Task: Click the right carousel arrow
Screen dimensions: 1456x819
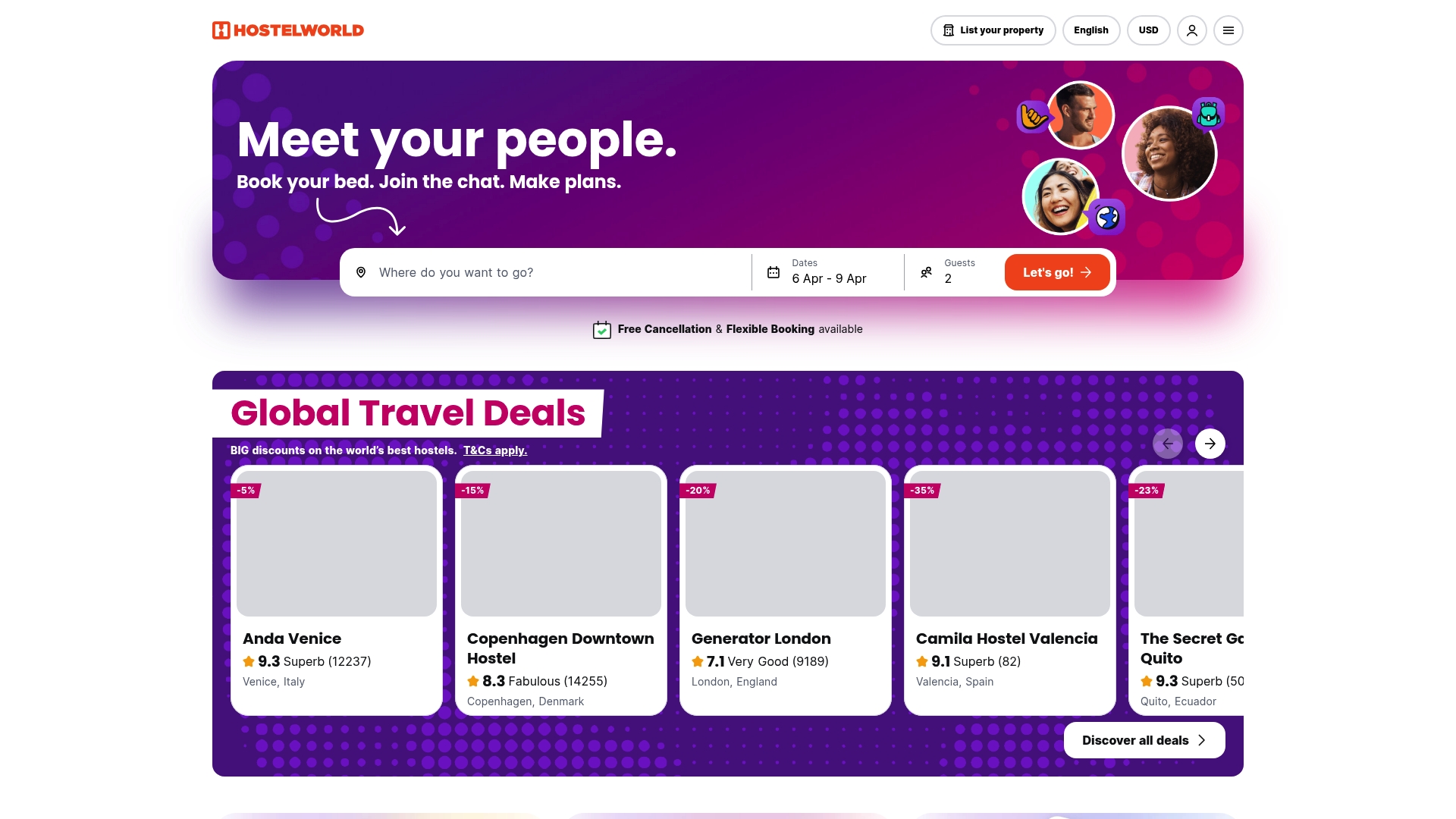Action: [1210, 443]
